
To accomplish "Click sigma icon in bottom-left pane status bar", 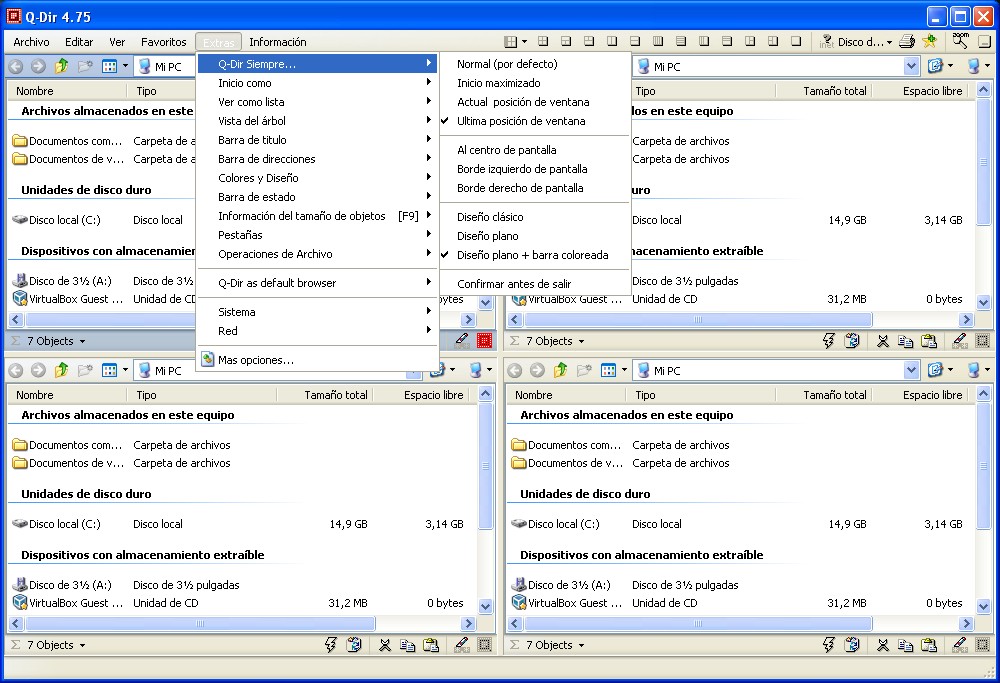I will coord(16,645).
